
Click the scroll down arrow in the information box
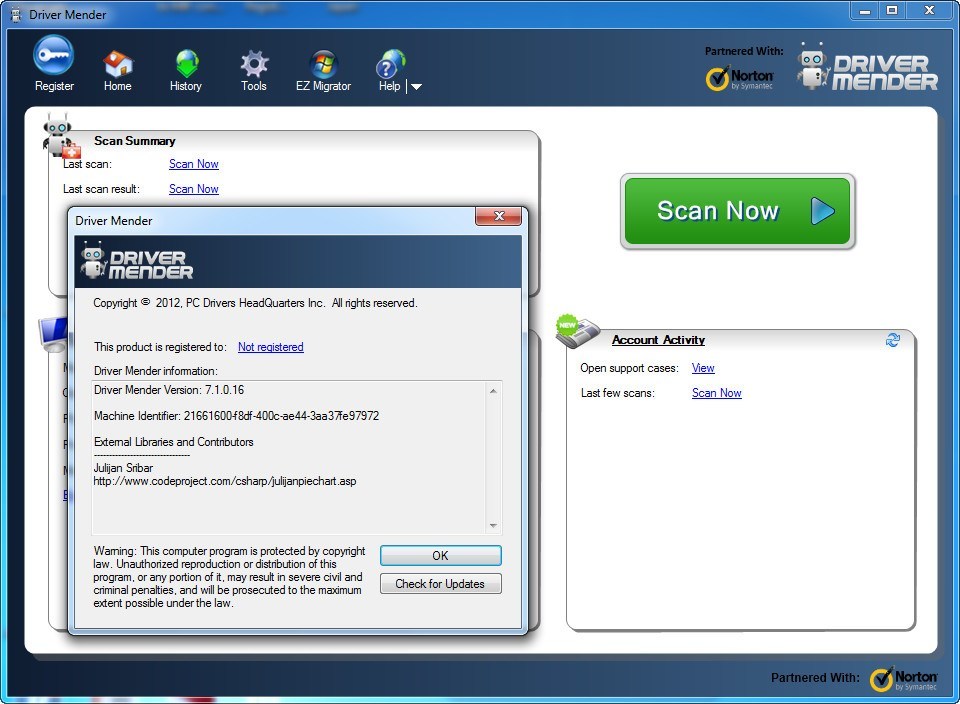coord(493,526)
